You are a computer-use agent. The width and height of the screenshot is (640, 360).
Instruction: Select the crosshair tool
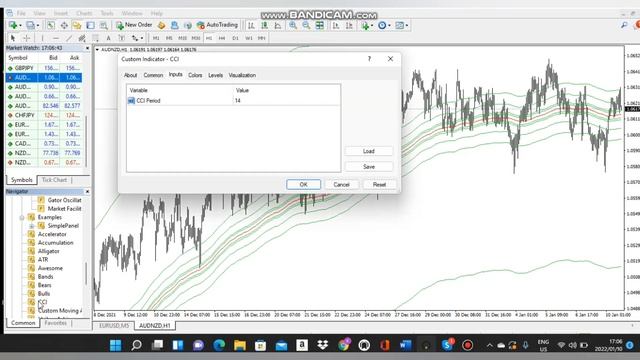tap(26, 38)
